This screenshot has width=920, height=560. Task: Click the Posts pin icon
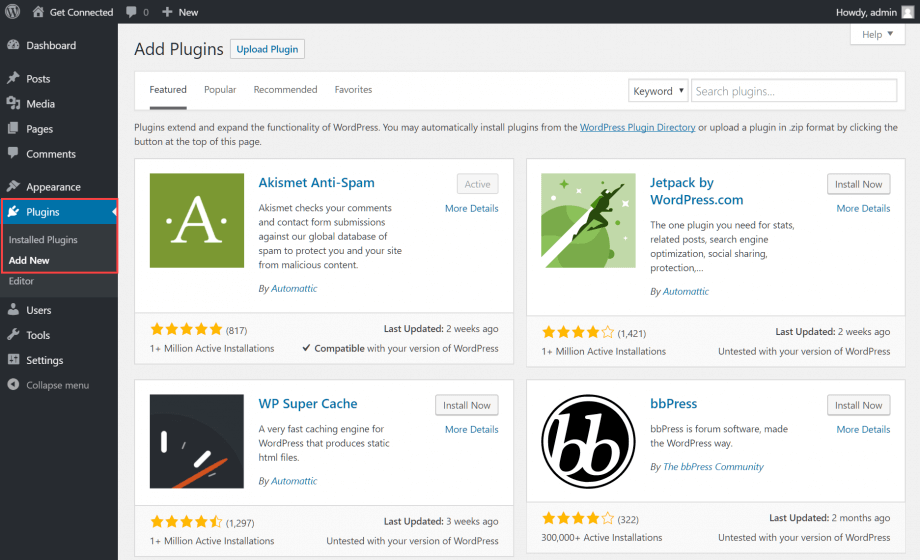point(13,78)
